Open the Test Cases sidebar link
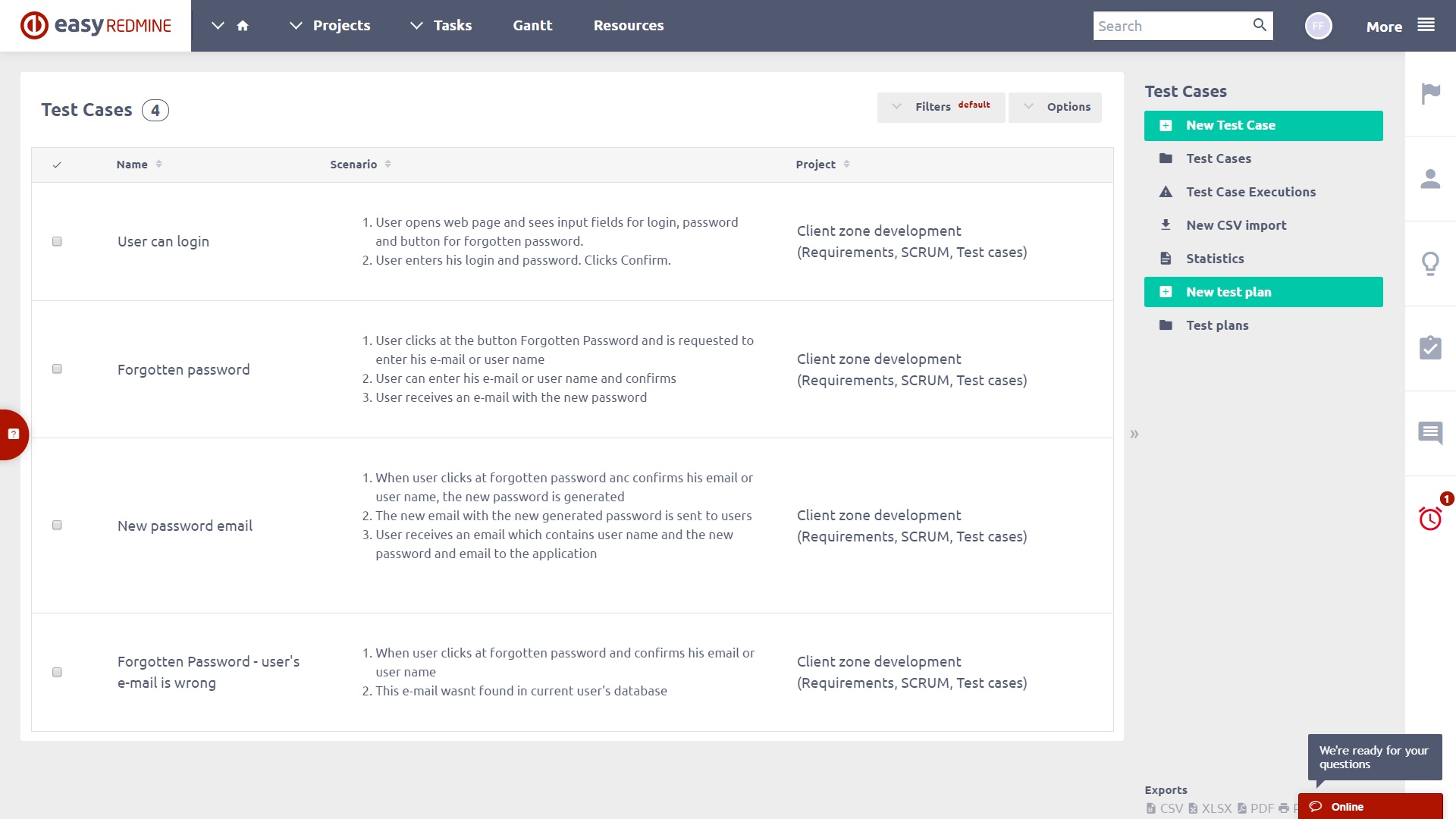 [x=1218, y=158]
